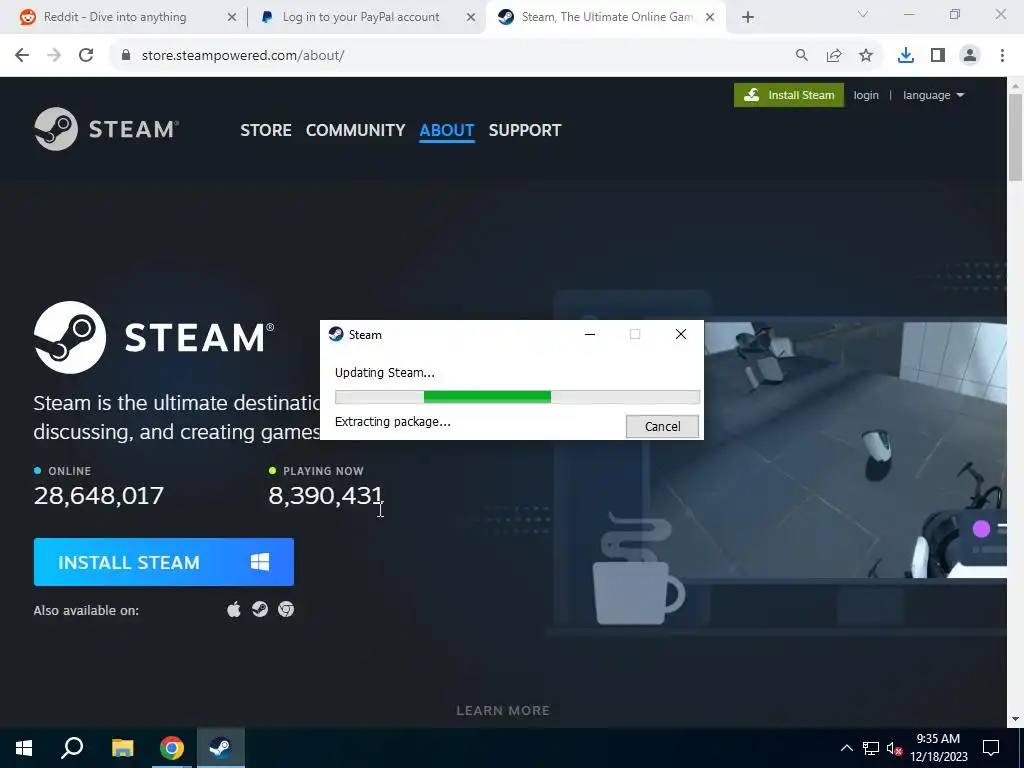Click the Steam taskbar icon
This screenshot has height=768, width=1024.
(221, 748)
